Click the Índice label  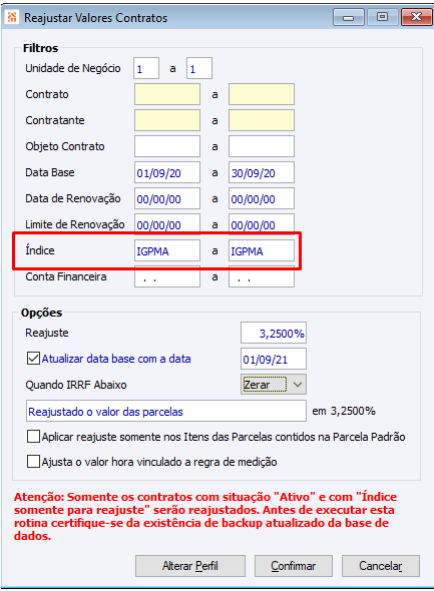[x=40, y=250]
